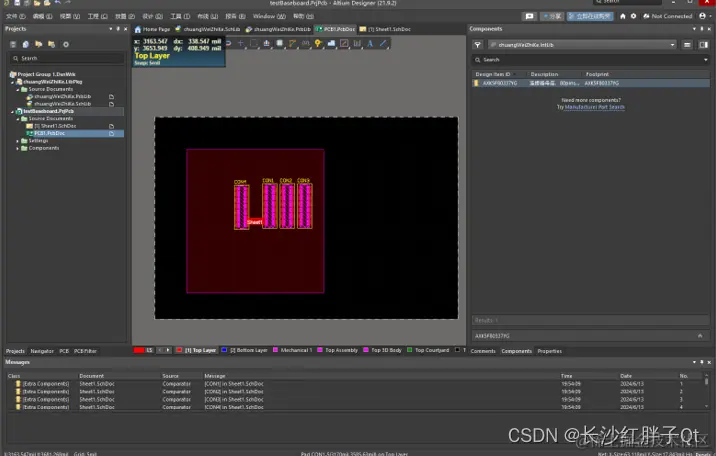The height and width of the screenshot is (456, 716).
Task: Open settings gear in top right bar
Action: pyautogui.click(x=633, y=16)
